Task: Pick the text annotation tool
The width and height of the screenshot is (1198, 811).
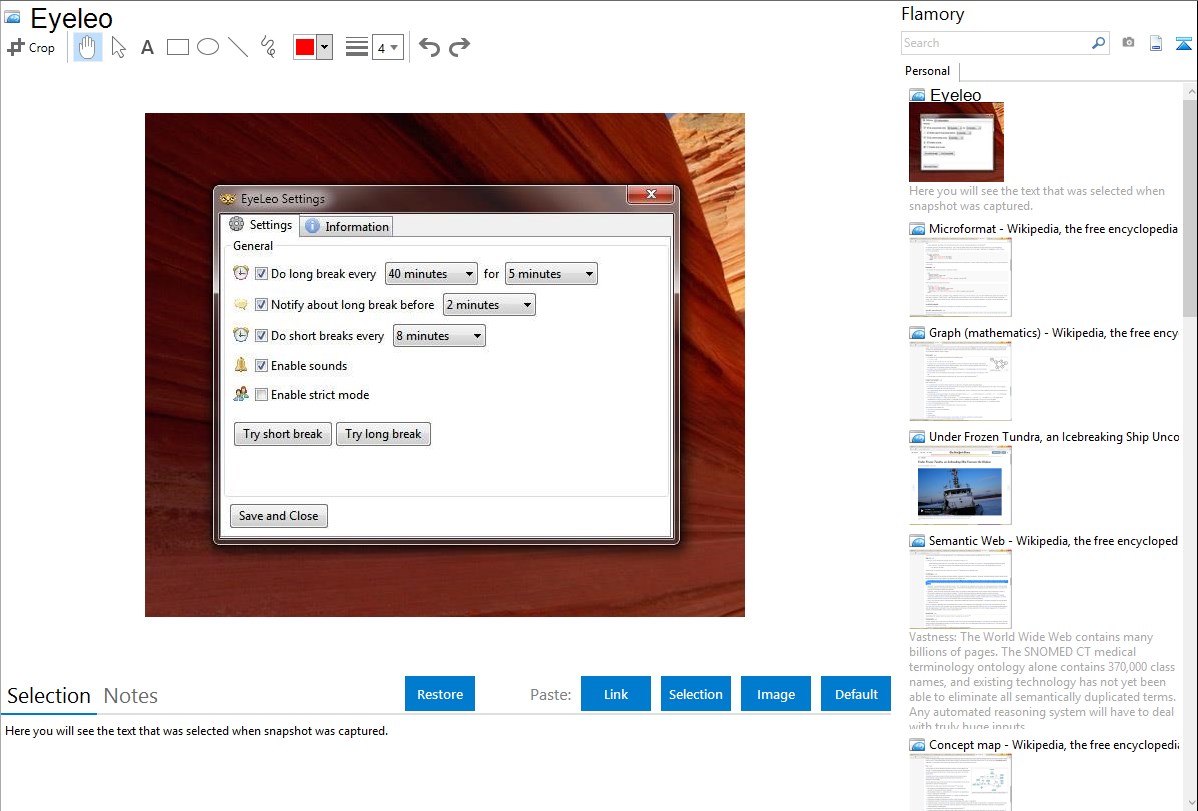Action: click(x=147, y=47)
